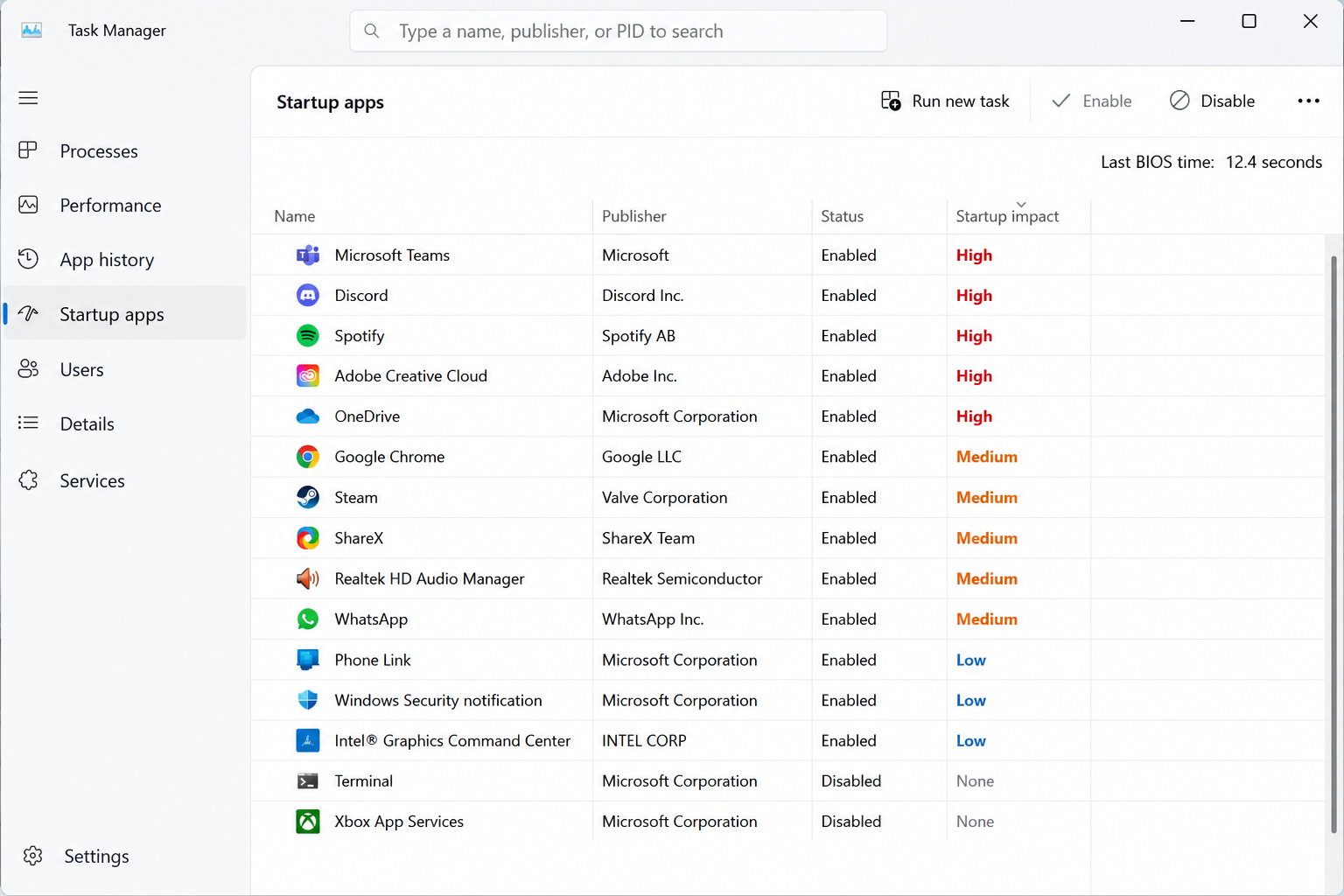Click the Intel Graphics Command Center icon
Screen dimensions: 1344x896
click(x=308, y=740)
